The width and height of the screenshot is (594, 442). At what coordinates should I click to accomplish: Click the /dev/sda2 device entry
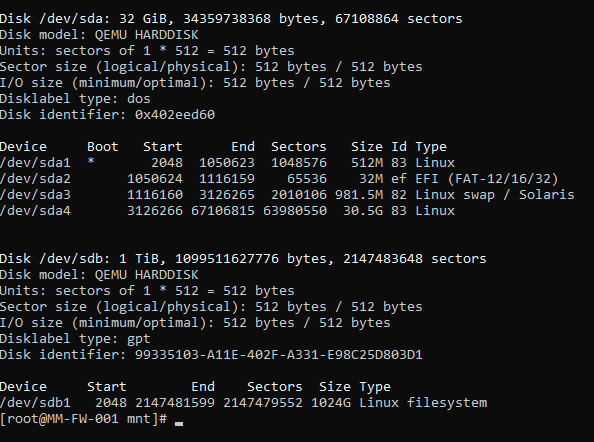click(x=35, y=179)
